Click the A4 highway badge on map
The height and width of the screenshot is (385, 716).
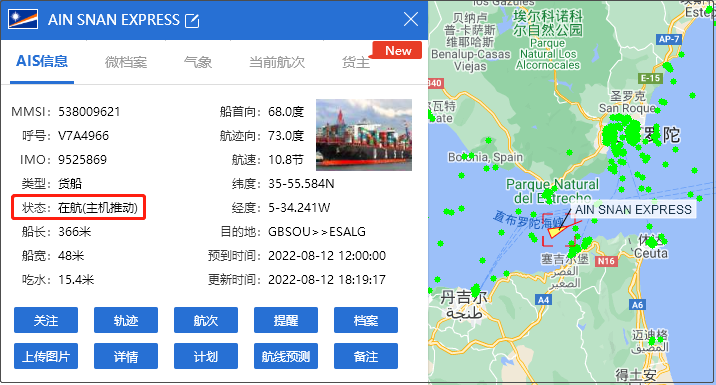coord(543,300)
